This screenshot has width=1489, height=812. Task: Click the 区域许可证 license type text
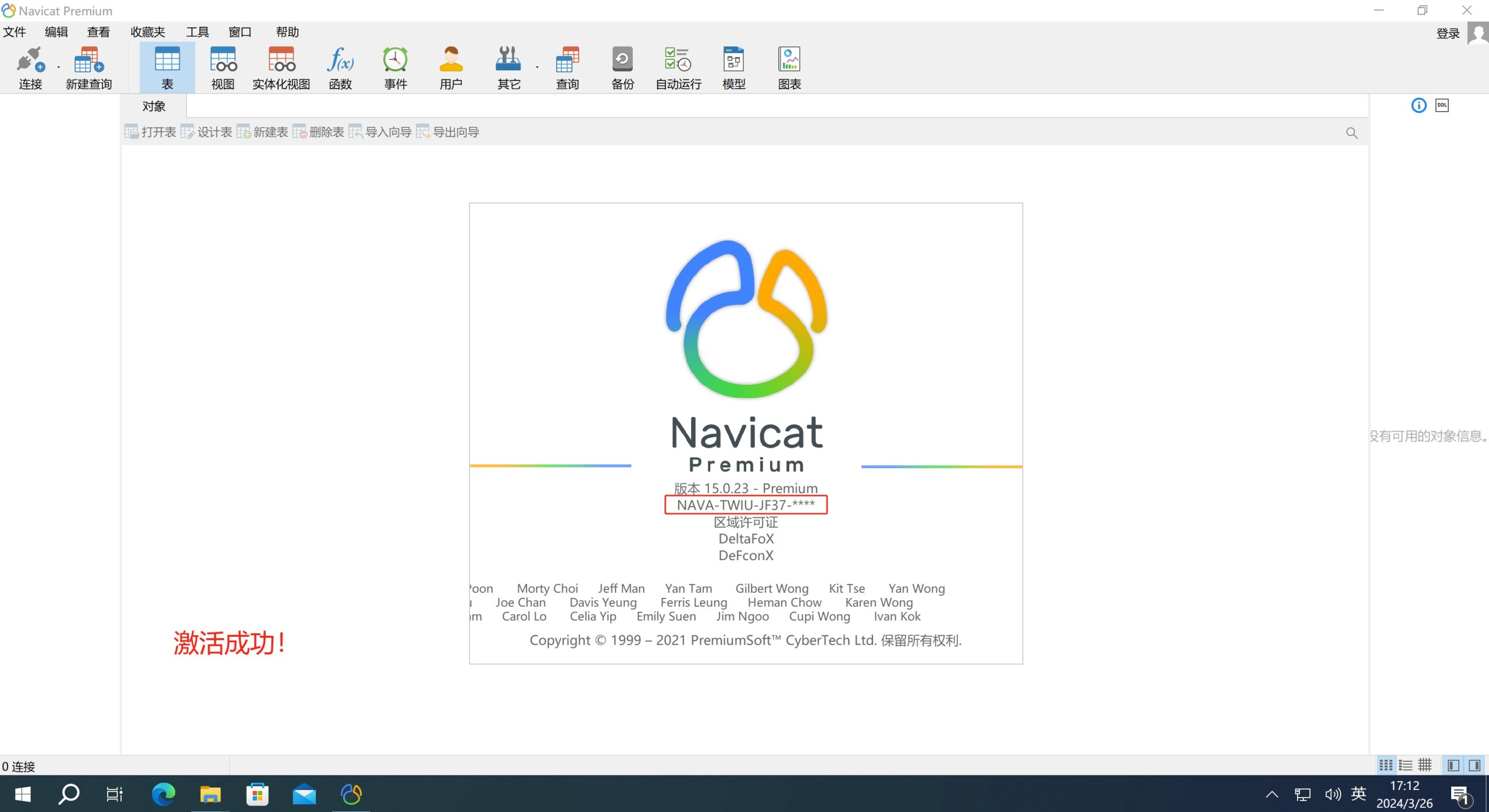pos(746,522)
